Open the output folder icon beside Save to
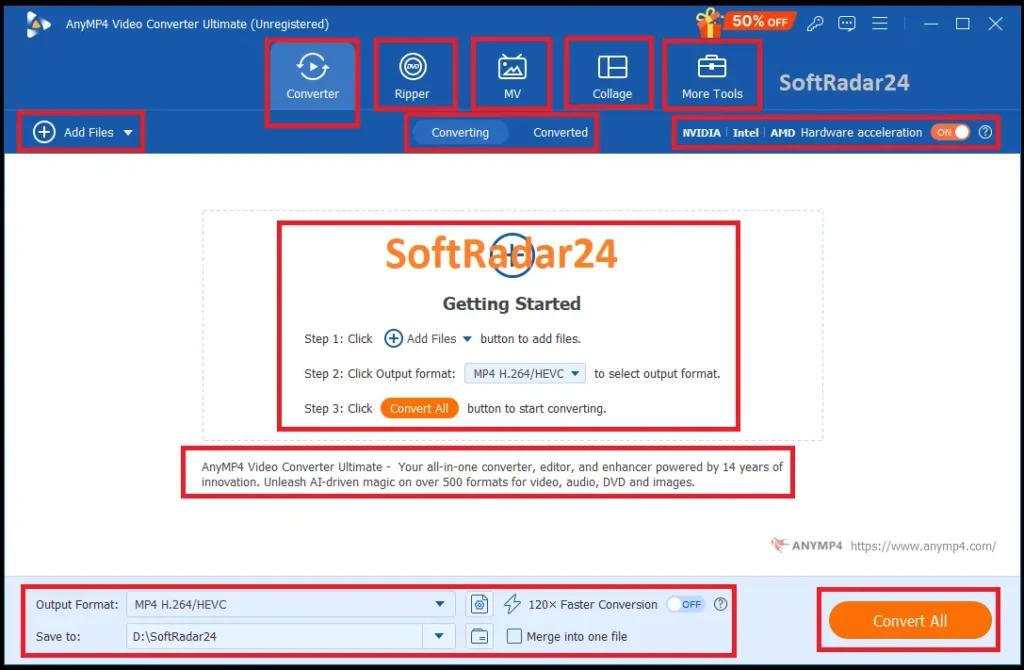Image resolution: width=1024 pixels, height=670 pixels. click(x=480, y=636)
